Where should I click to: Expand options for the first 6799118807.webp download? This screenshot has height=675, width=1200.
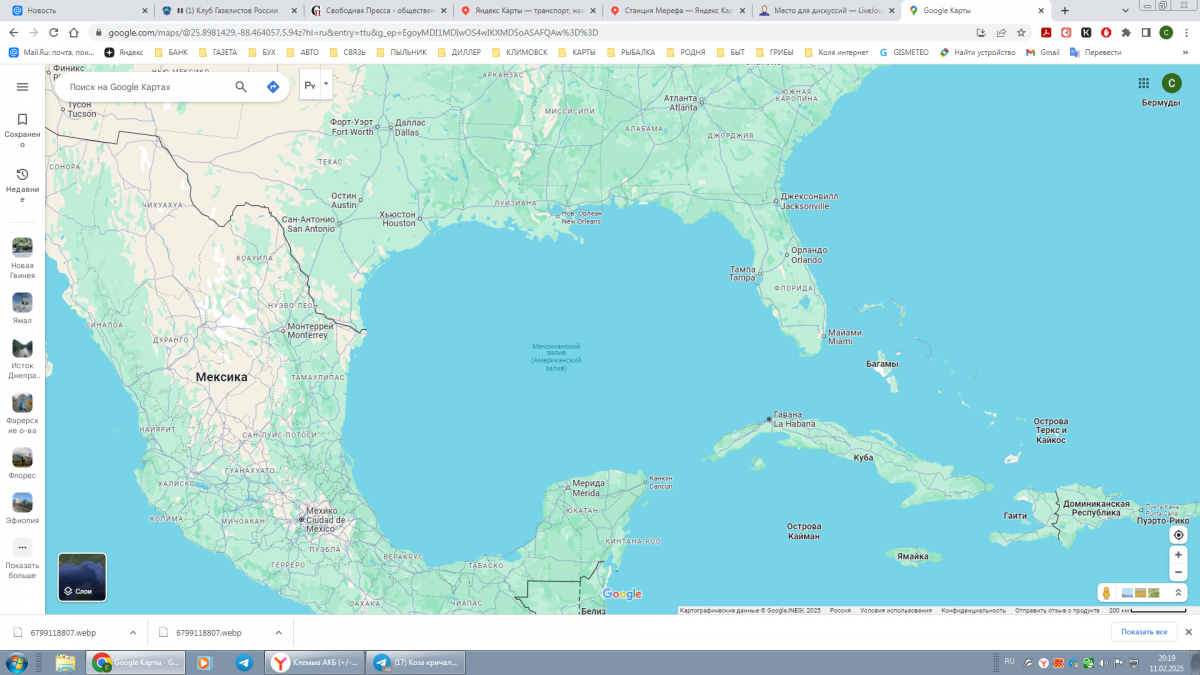133,632
